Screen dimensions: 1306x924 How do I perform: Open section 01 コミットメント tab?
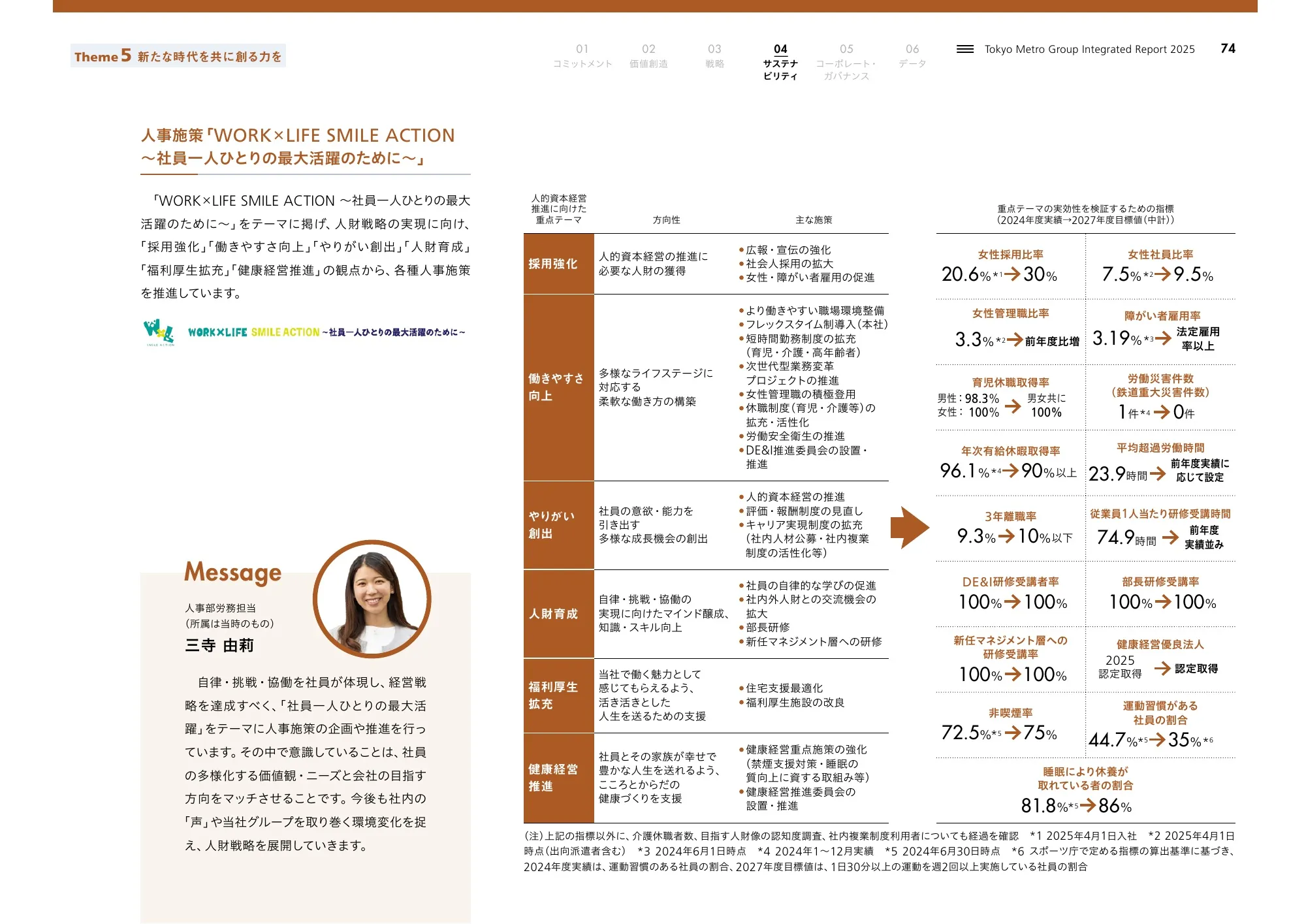click(x=582, y=56)
